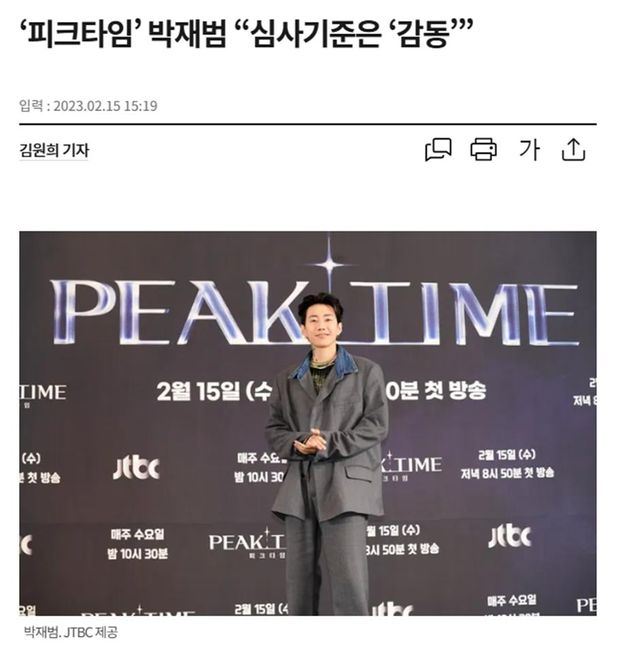Open the comments speech-bubble icon
This screenshot has height=645, width=640.
pyautogui.click(x=438, y=149)
